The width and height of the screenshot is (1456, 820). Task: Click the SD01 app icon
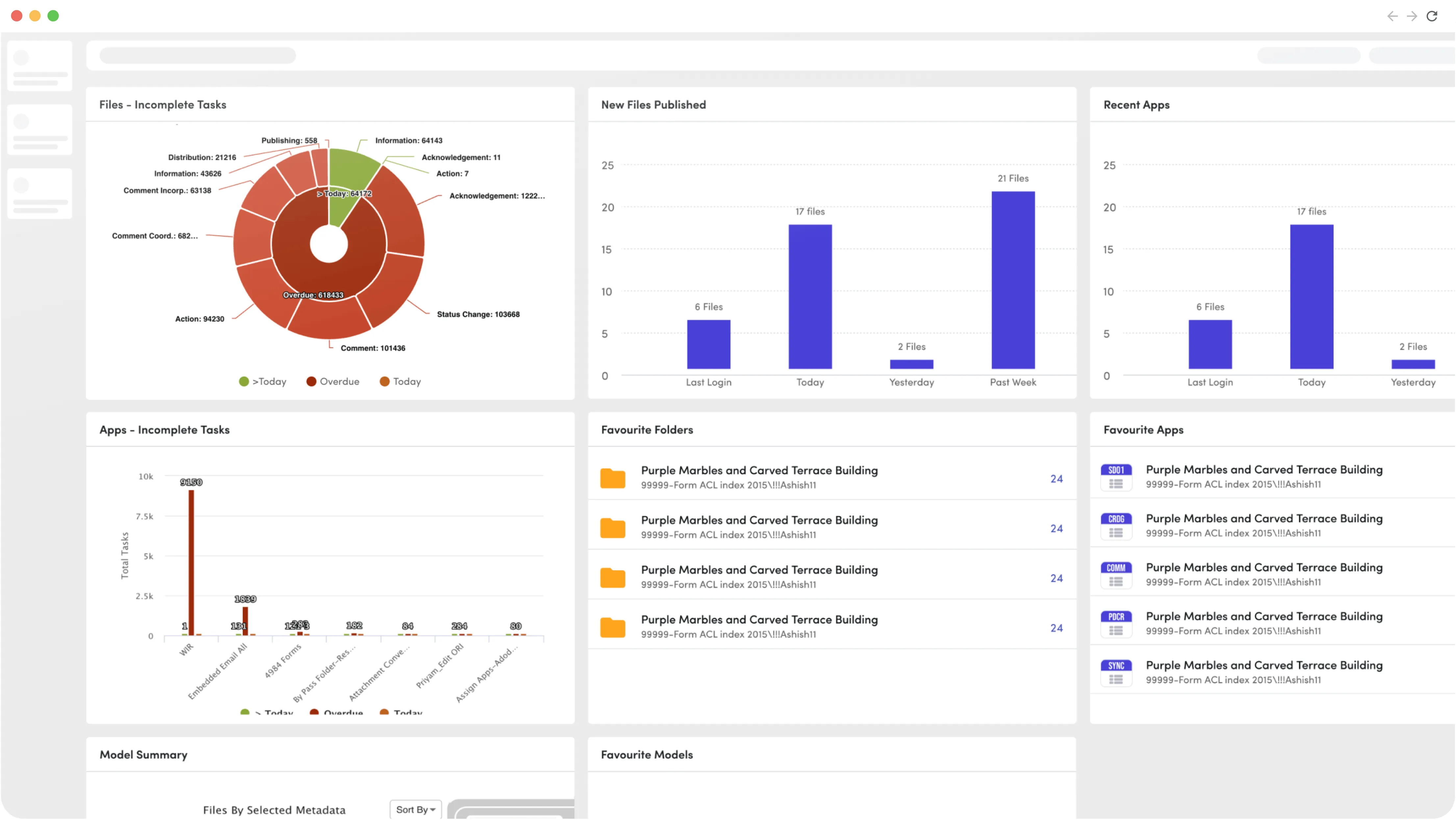[1116, 477]
